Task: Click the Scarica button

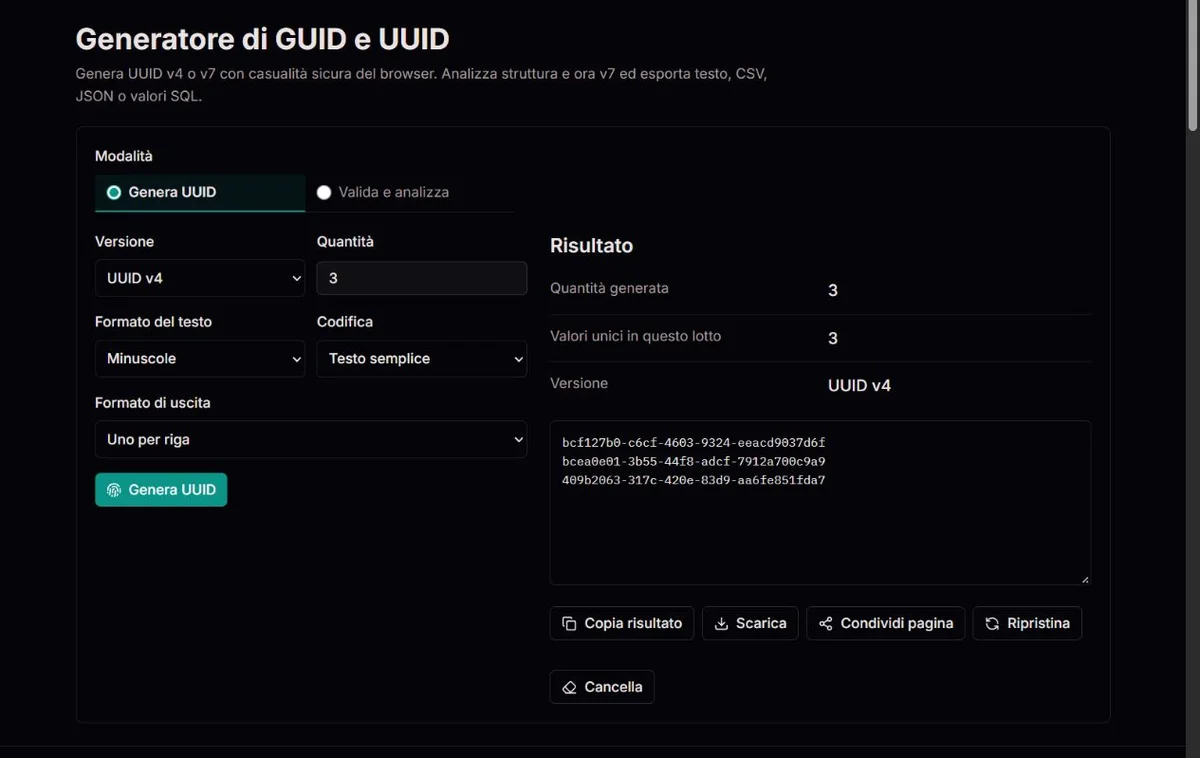Action: [750, 623]
